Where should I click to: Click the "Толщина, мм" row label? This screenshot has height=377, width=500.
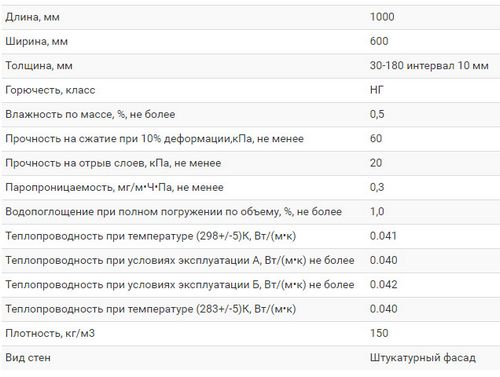pyautogui.click(x=39, y=66)
